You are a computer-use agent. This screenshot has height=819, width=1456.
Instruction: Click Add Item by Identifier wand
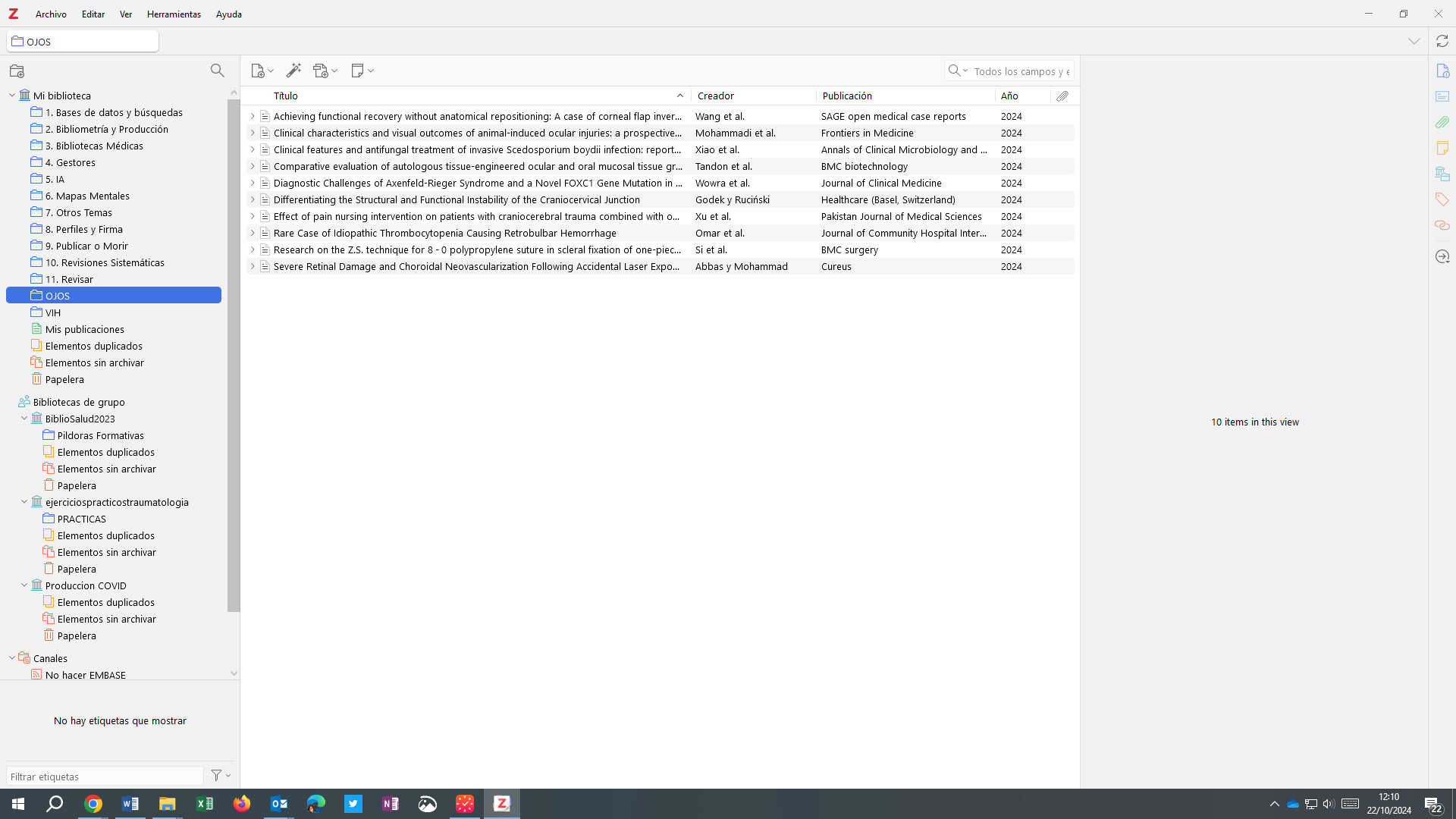pyautogui.click(x=293, y=71)
